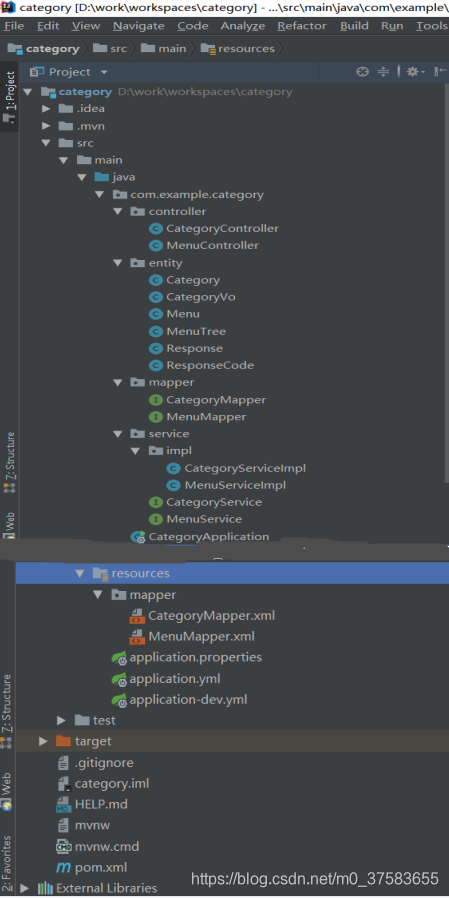Image resolution: width=449 pixels, height=898 pixels.
Task: Collapse the category project root
Action: coord(27,92)
